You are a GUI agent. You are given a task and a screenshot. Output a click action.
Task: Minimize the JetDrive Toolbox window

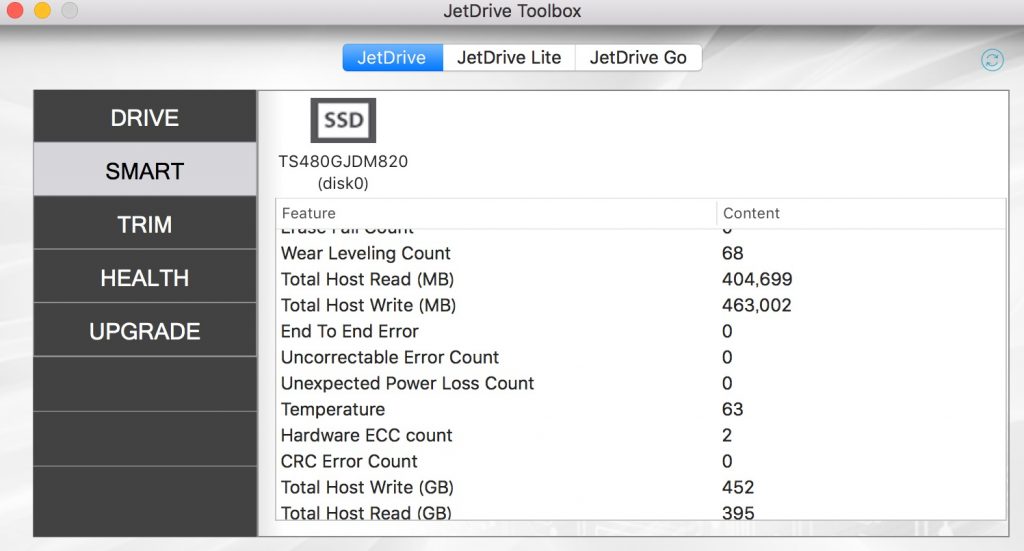42,10
